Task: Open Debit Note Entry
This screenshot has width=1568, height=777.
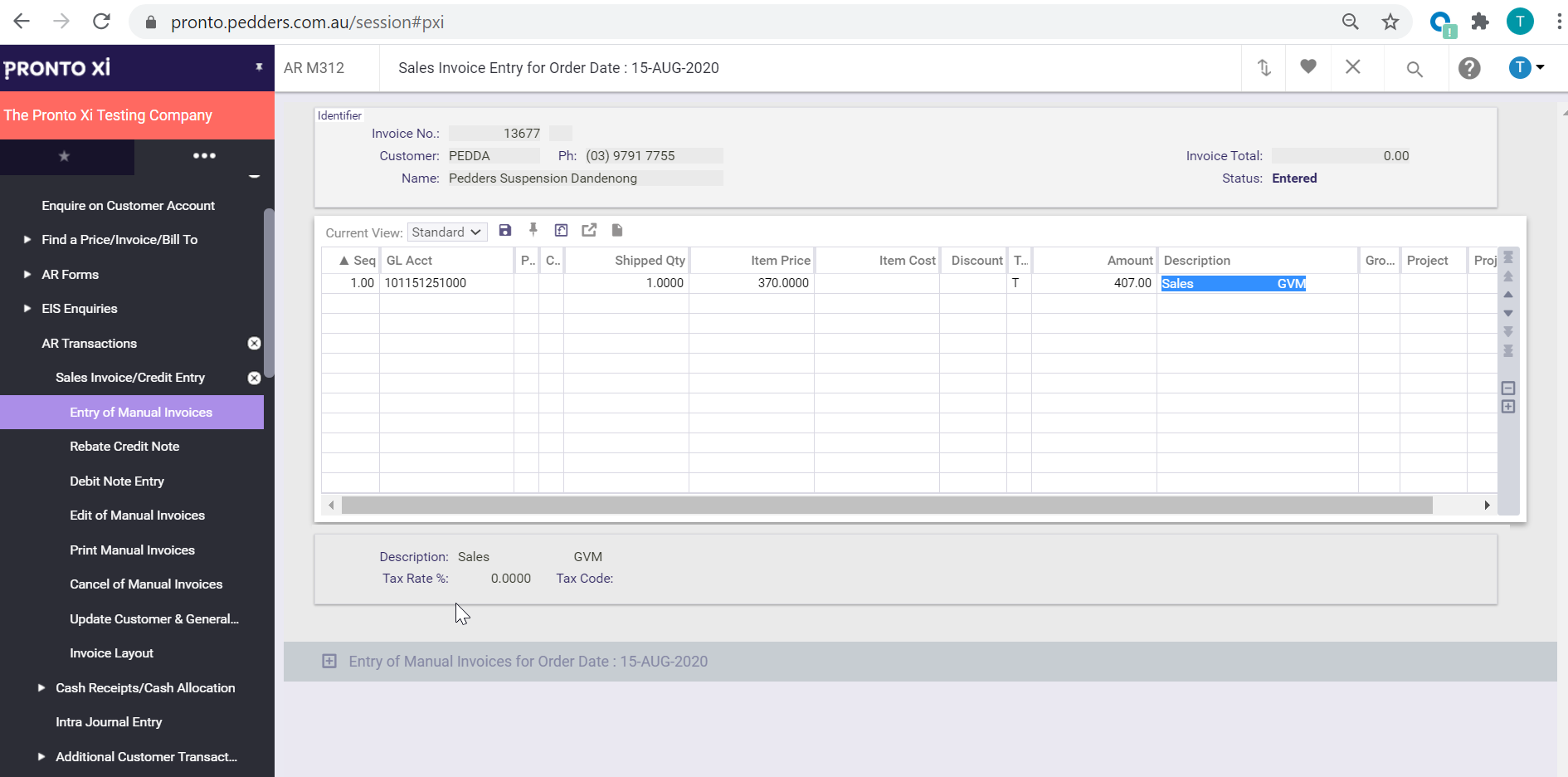Action: 117,481
